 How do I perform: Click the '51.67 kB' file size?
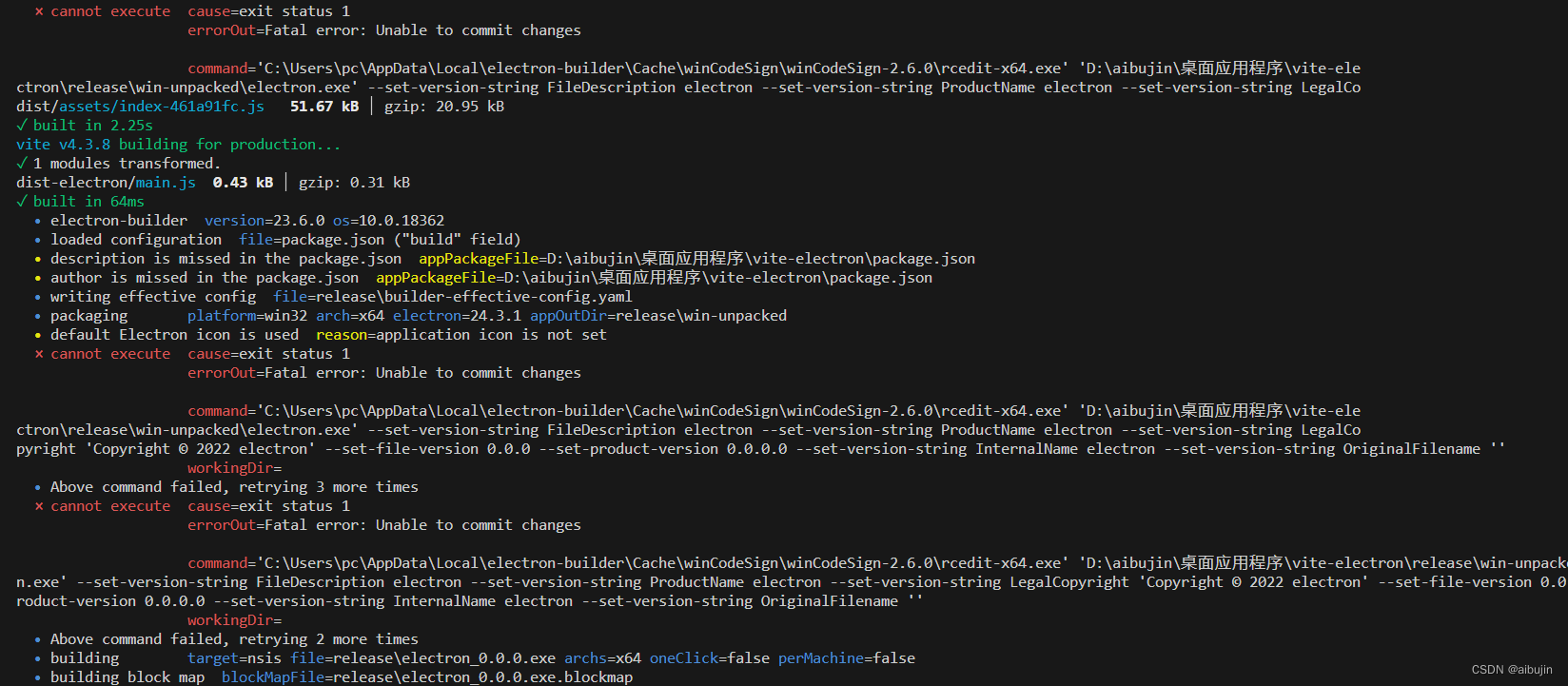click(324, 107)
